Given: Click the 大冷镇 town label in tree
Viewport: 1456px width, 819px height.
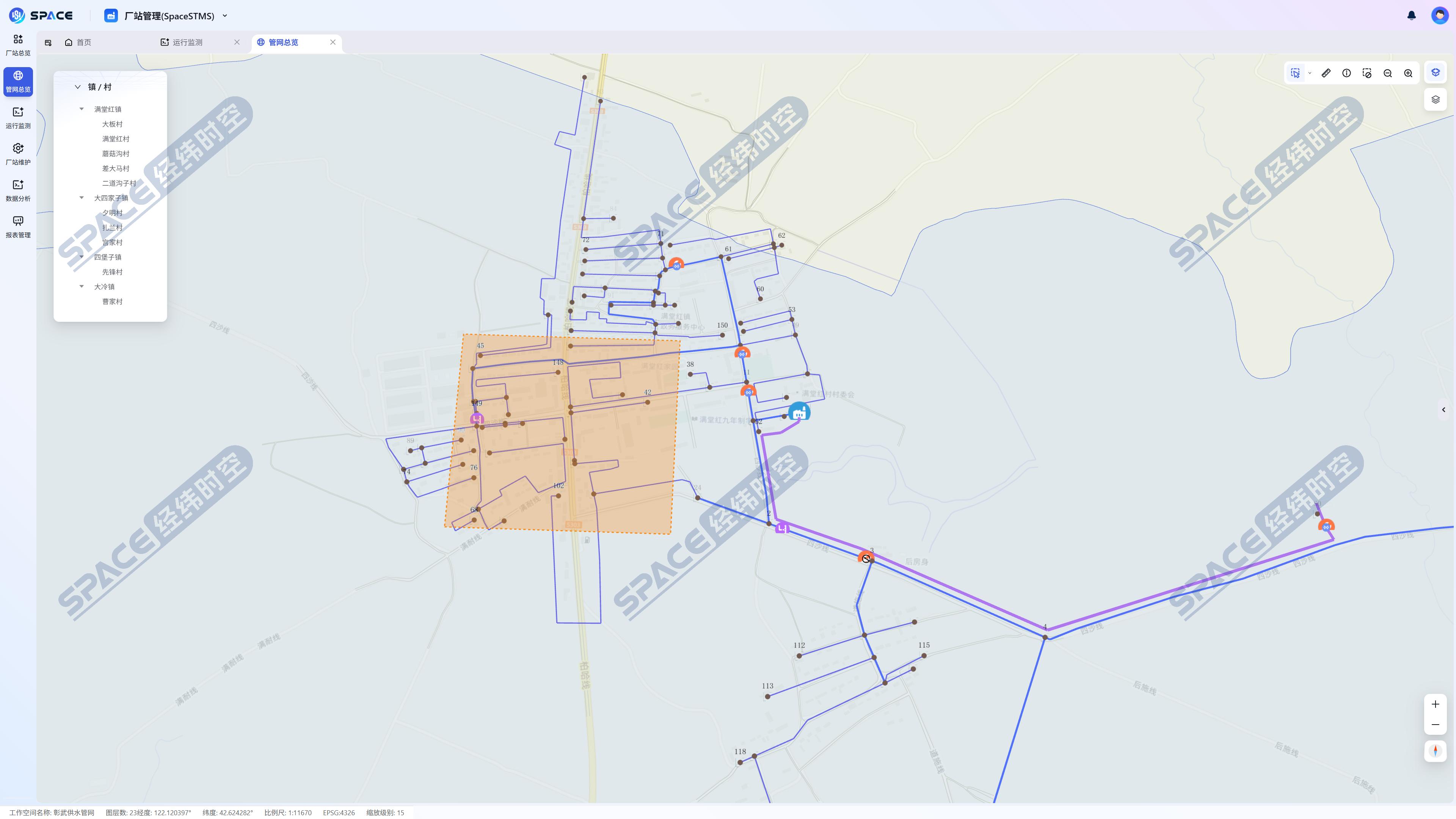Looking at the screenshot, I should coord(104,287).
